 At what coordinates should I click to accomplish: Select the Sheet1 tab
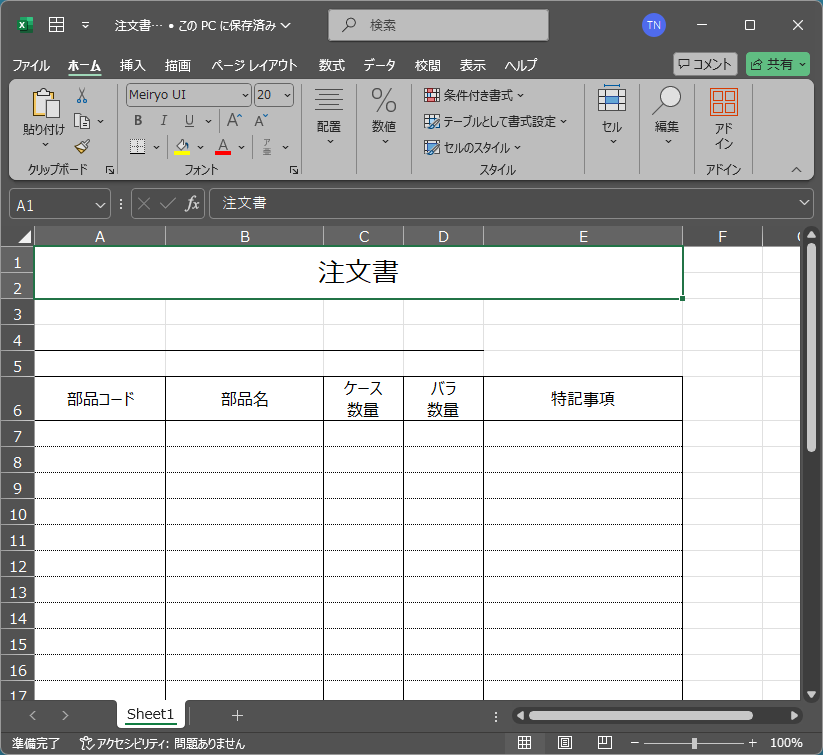tap(150, 714)
